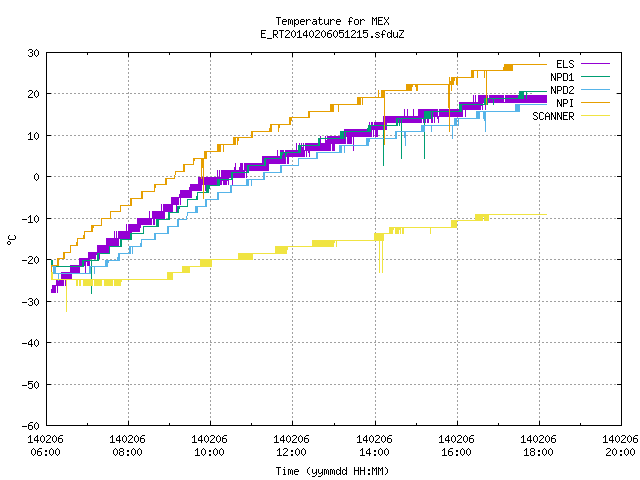The height and width of the screenshot is (480, 640).
Task: Click the y-axis value -20
Action: 31,260
